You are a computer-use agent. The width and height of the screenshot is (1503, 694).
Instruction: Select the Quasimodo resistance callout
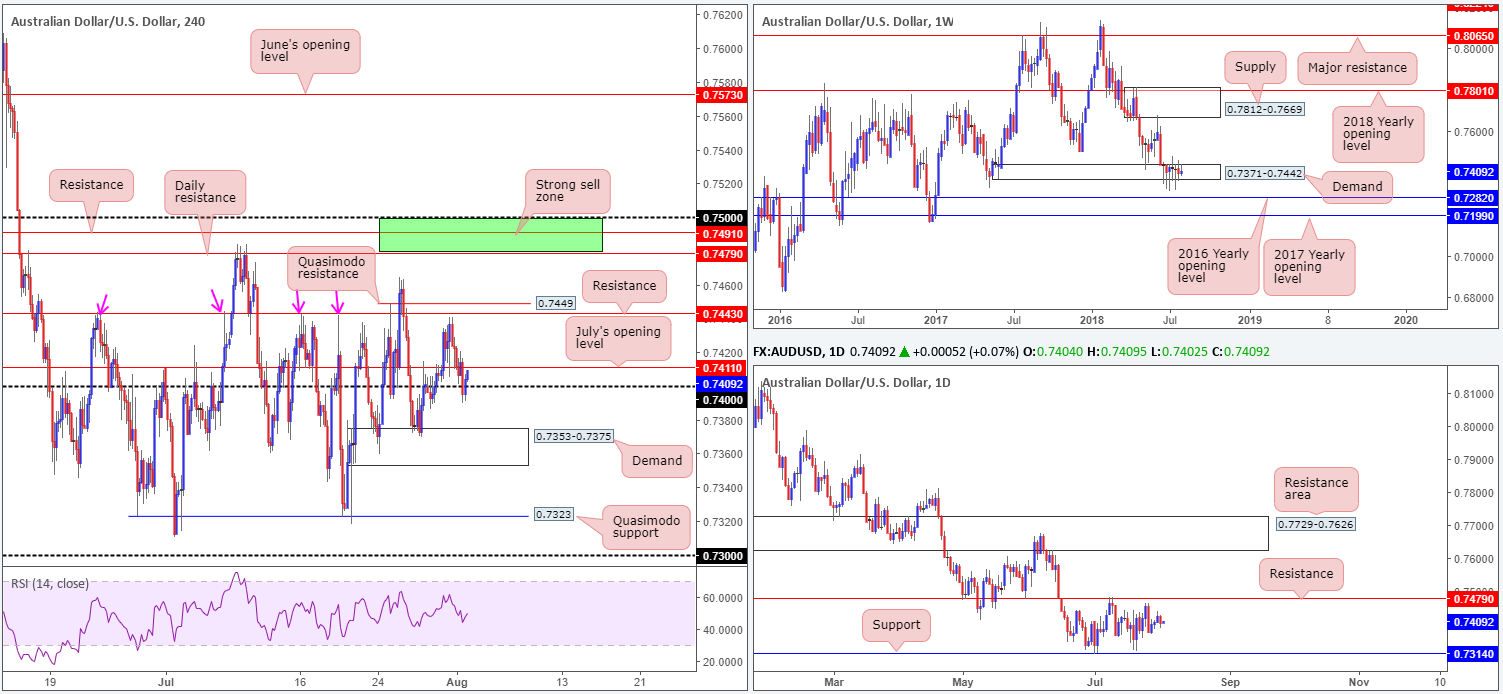pos(329,267)
